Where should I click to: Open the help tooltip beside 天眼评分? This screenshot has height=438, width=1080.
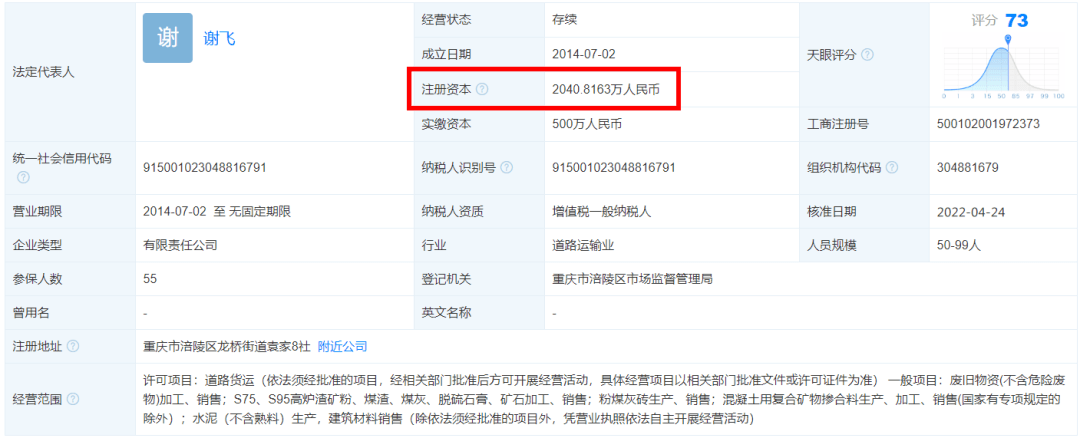(867, 55)
